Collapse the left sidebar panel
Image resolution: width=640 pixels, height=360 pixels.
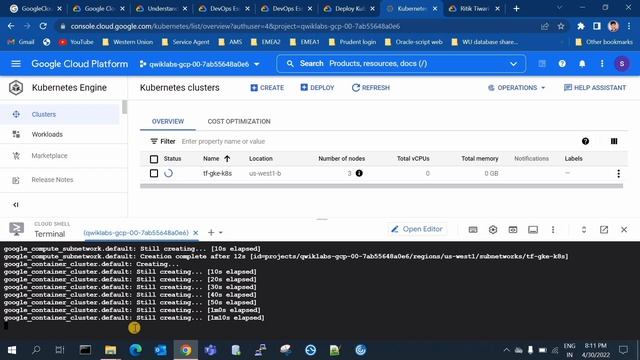pos(16,204)
